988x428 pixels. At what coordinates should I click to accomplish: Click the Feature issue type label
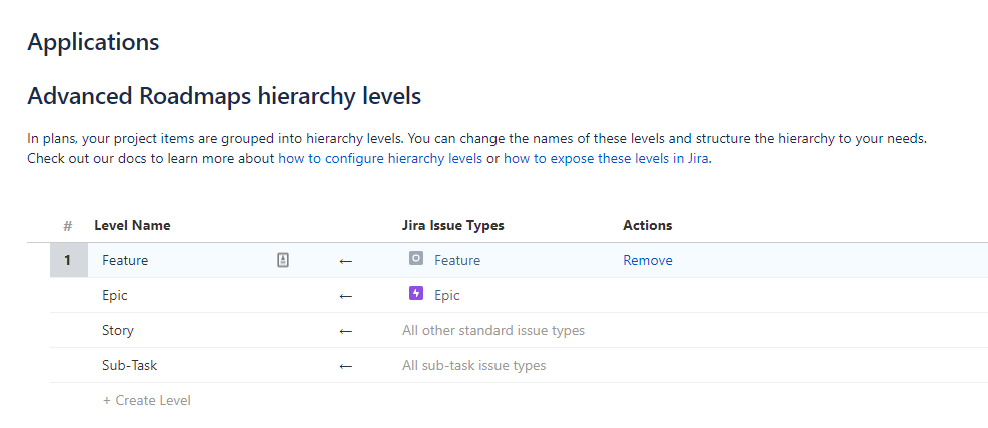pyautogui.click(x=457, y=260)
